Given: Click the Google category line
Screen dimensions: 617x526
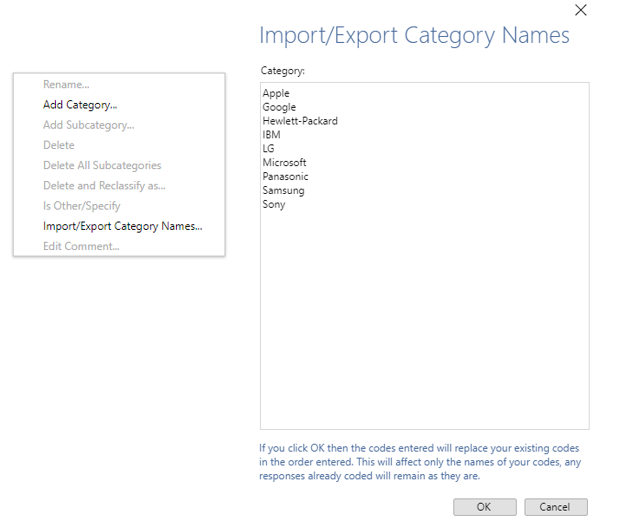Looking at the screenshot, I should pos(279,107).
